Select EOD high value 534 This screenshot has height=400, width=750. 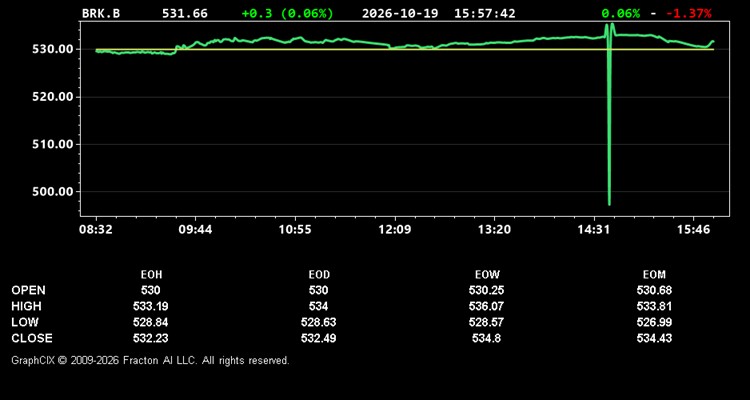coord(319,306)
